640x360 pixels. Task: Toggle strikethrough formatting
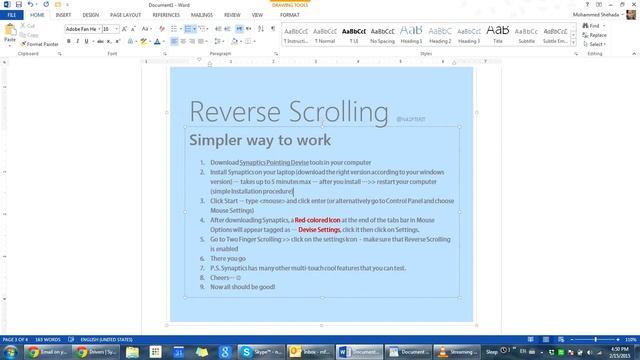[x=100, y=41]
